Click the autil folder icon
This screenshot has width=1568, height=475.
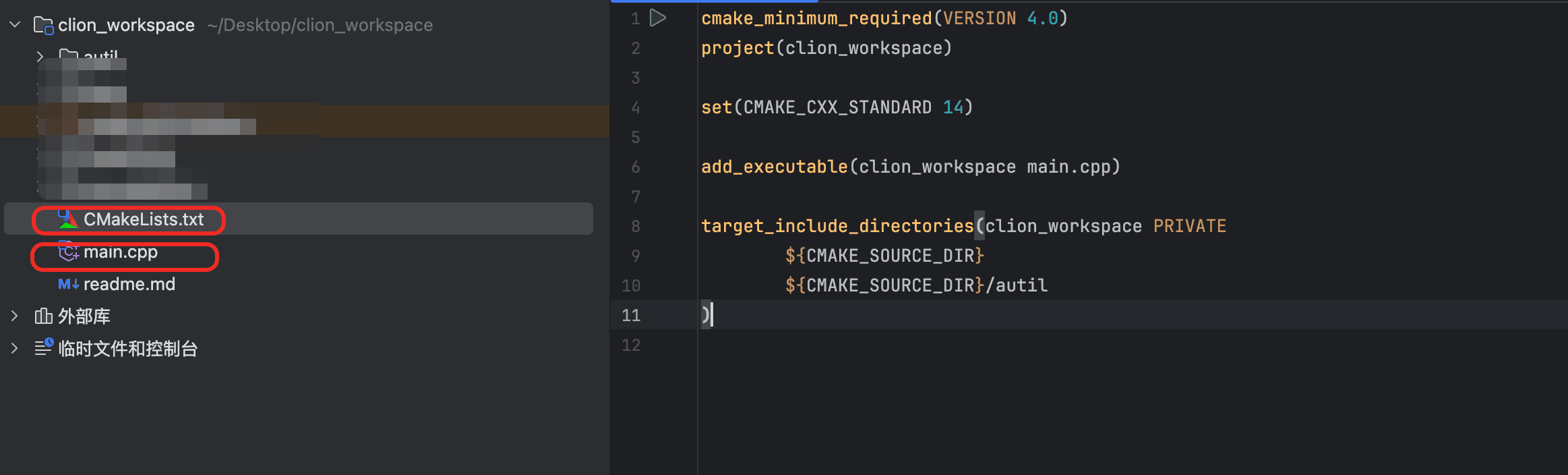point(68,55)
